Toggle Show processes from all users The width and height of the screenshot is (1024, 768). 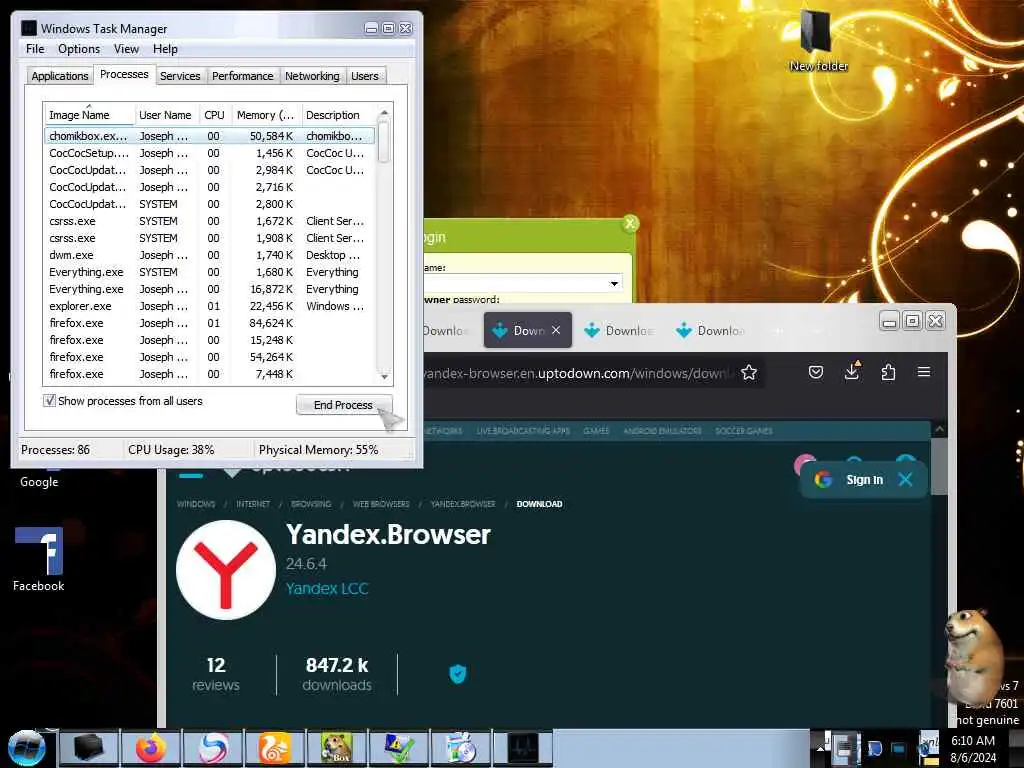point(50,400)
